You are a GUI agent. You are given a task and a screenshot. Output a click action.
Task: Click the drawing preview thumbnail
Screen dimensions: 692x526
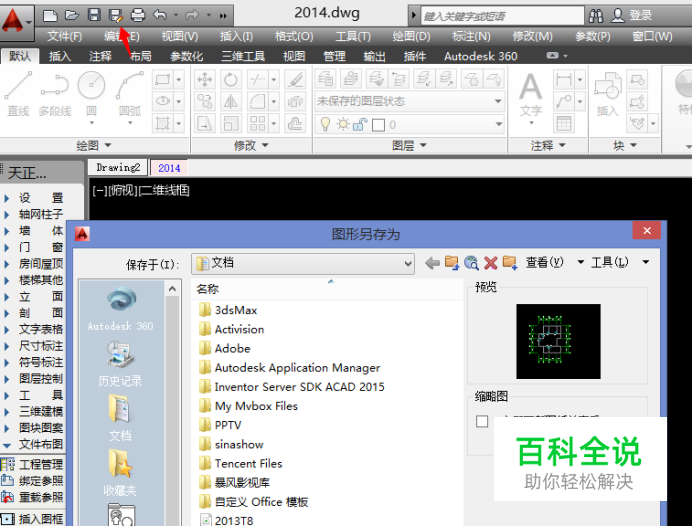click(558, 341)
